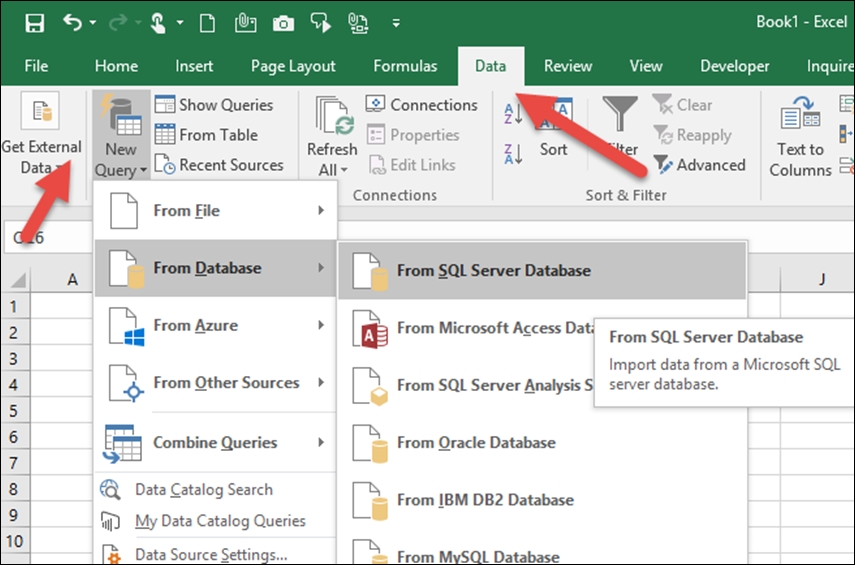The height and width of the screenshot is (565, 855).
Task: Click the Text to Columns icon
Action: (x=800, y=115)
